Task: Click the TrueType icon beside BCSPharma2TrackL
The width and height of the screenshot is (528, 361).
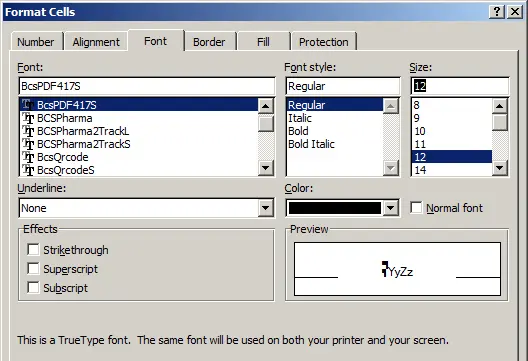Action: pyautogui.click(x=28, y=131)
